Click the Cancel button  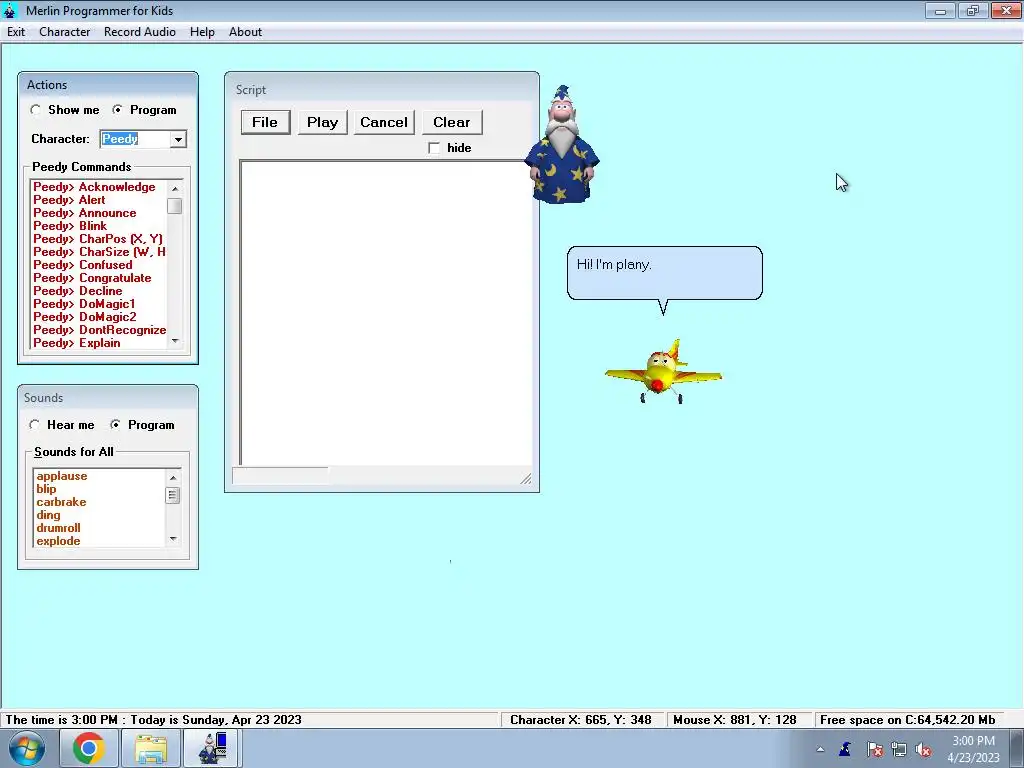pos(384,122)
